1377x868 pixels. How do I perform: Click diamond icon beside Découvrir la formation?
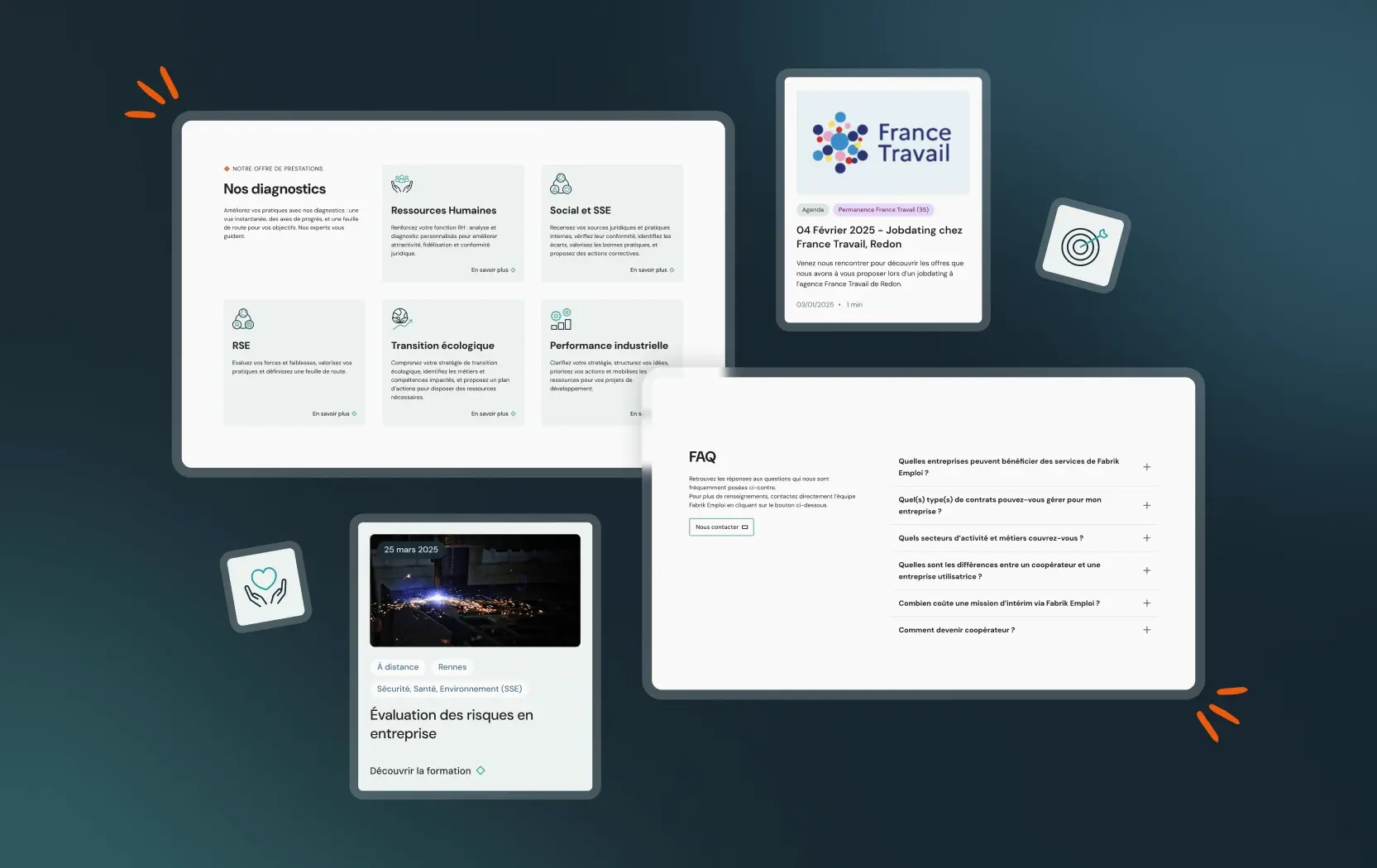click(x=481, y=770)
